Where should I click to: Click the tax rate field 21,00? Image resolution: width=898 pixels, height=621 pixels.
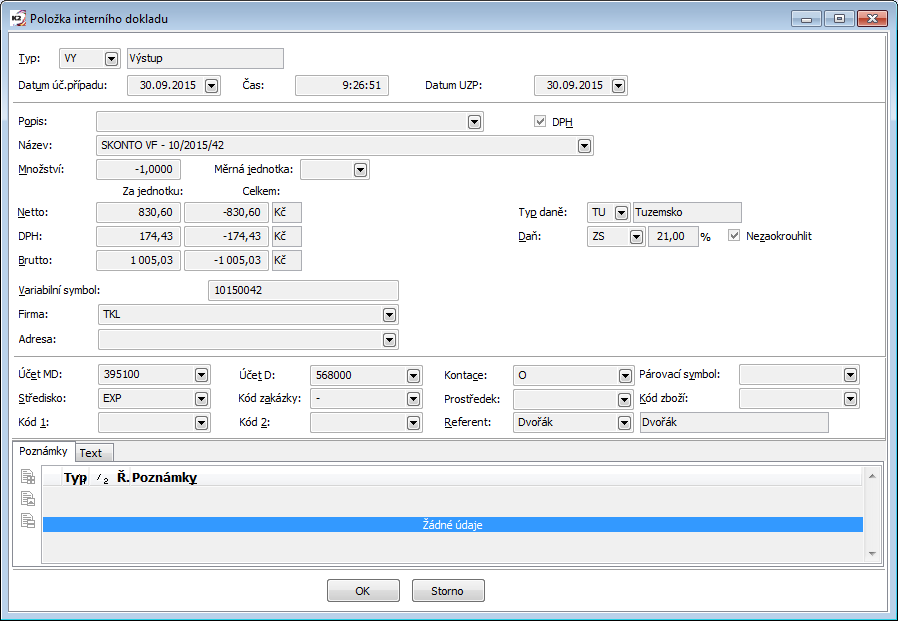coord(673,236)
